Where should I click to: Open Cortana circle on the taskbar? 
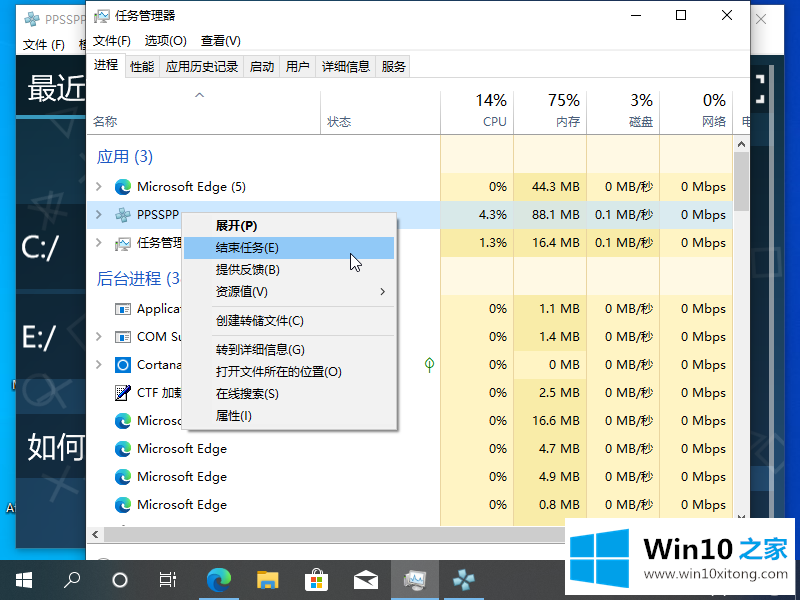120,580
